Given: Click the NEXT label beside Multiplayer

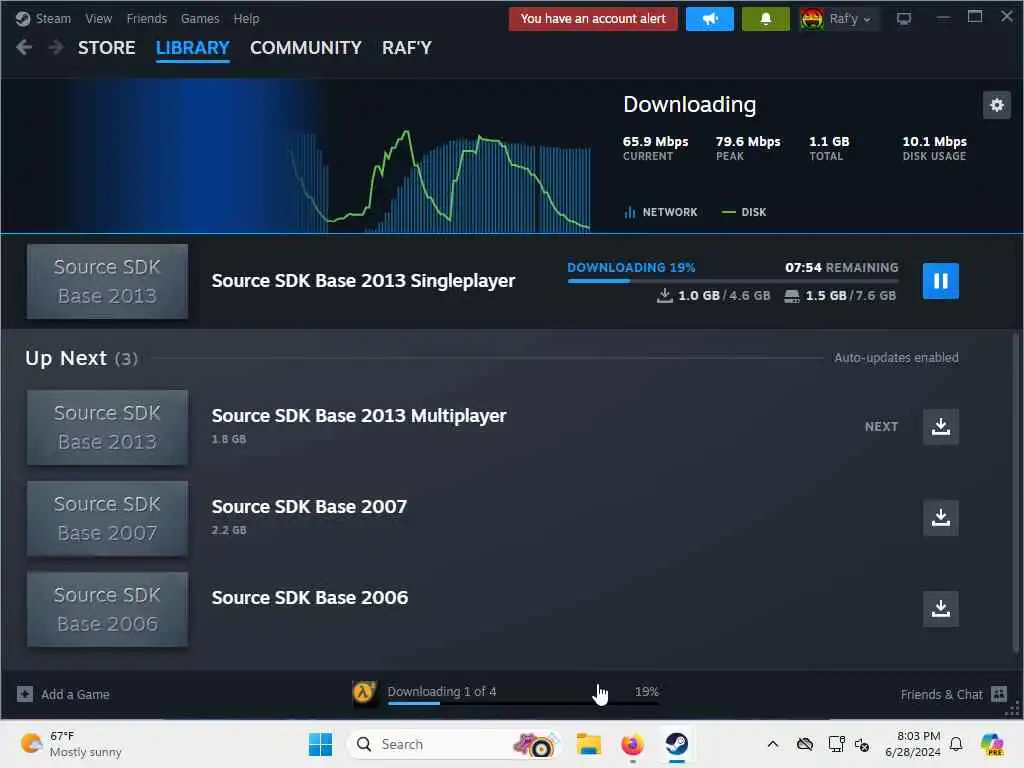Looking at the screenshot, I should pos(881,426).
